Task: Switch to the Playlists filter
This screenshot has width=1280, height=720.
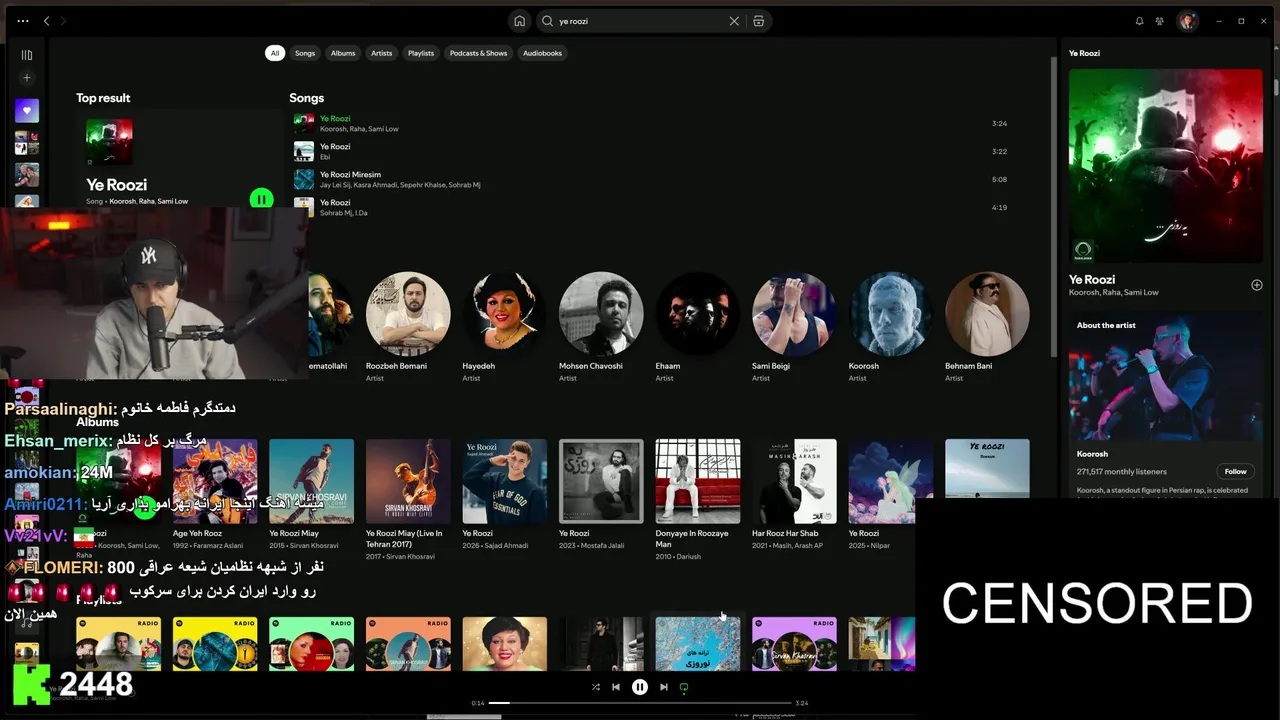Action: (421, 53)
